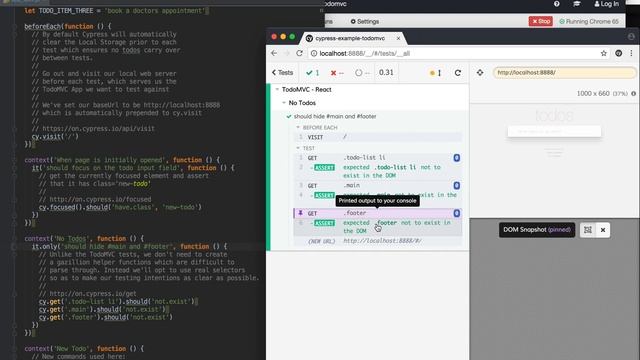This screenshot has height=360, width=640.
Task: Click the Stop button in Cypress window
Action: pos(540,21)
